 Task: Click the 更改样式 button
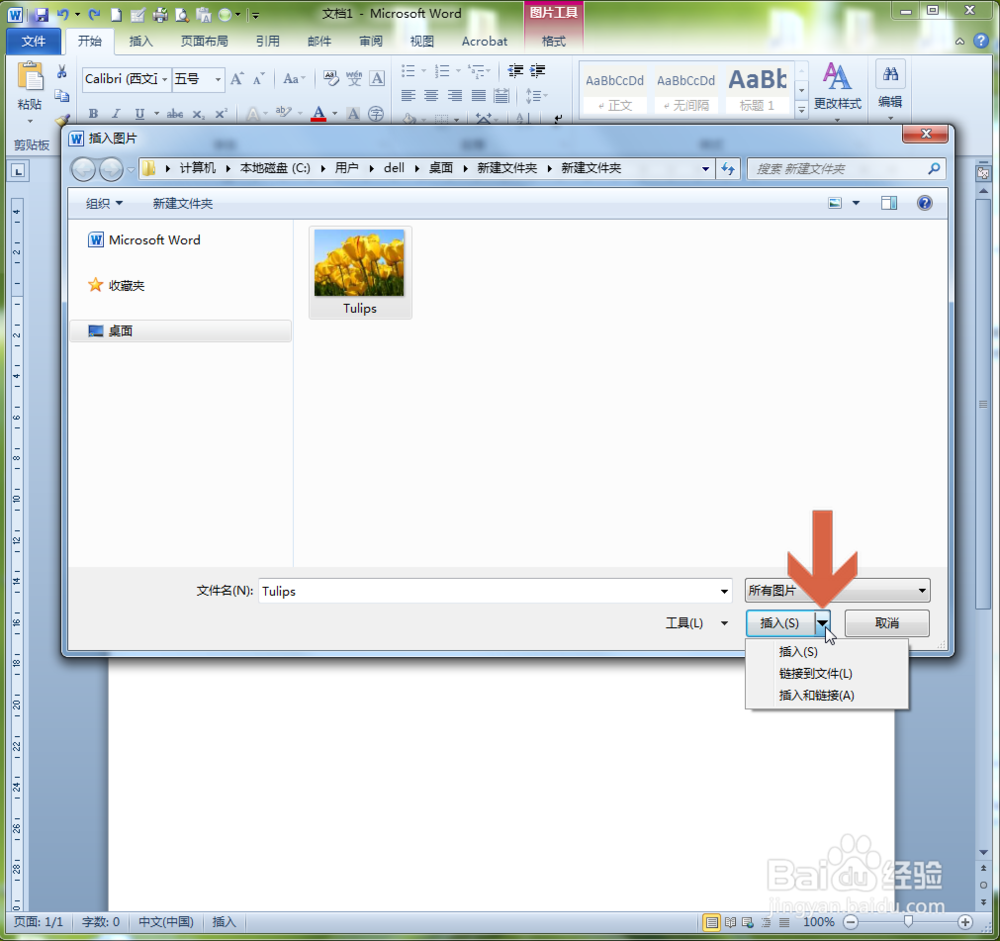point(837,89)
